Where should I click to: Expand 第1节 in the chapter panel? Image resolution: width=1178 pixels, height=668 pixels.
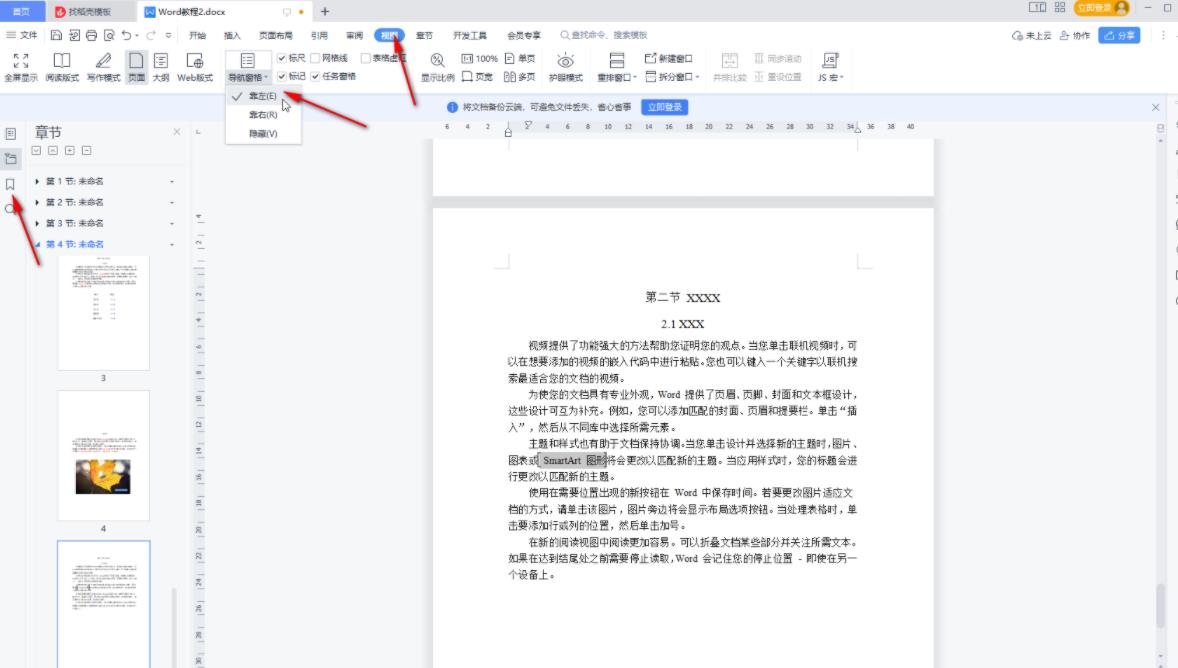[x=37, y=180]
